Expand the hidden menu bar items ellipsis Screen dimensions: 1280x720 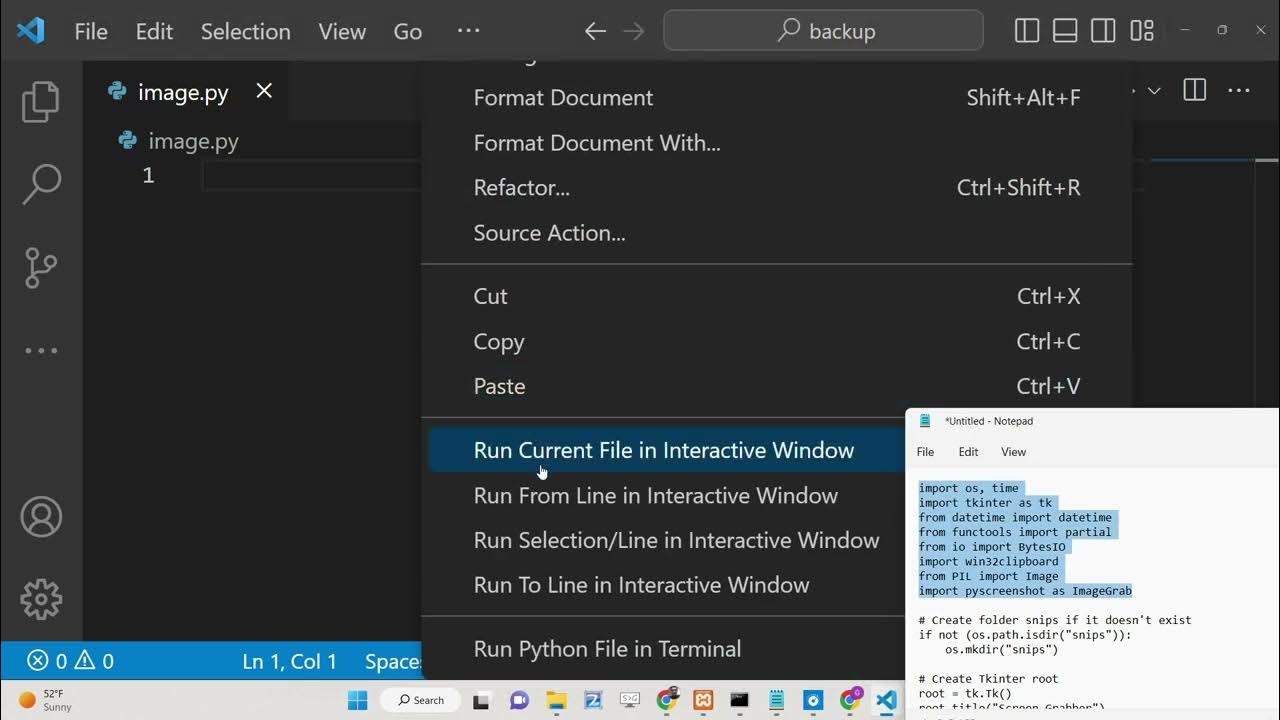click(x=468, y=31)
